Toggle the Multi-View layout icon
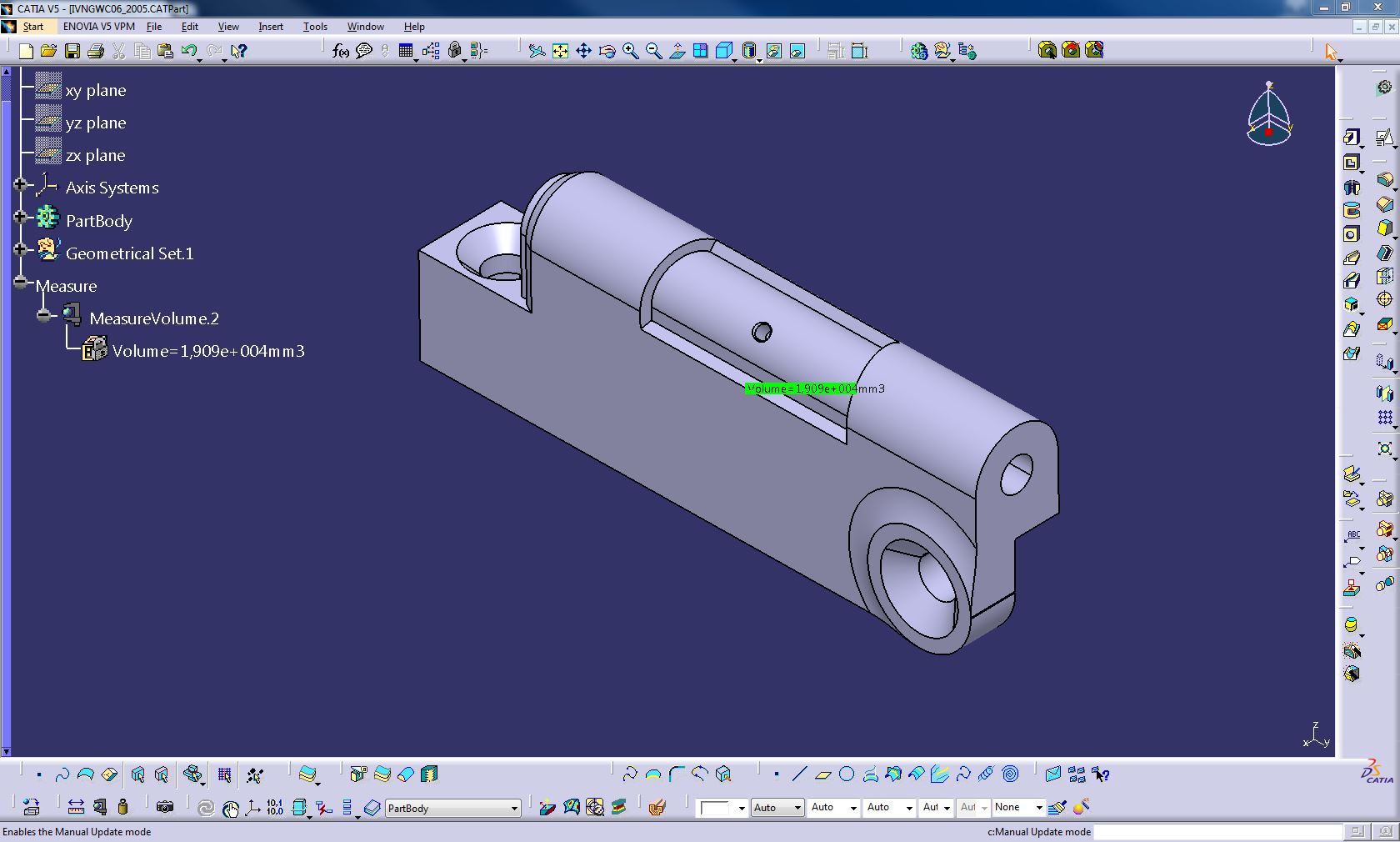 pyautogui.click(x=701, y=51)
